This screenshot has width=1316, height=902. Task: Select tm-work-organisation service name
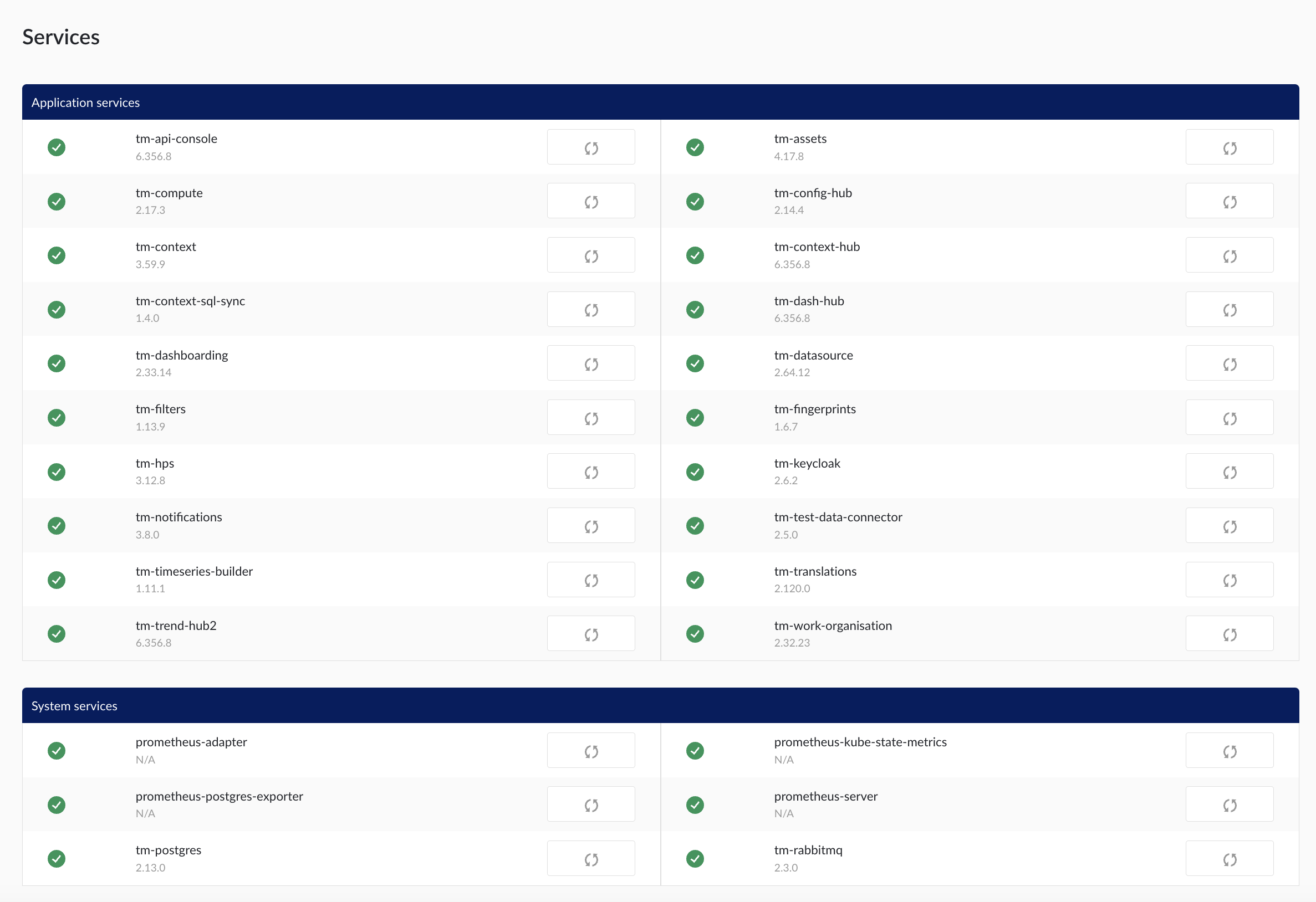(x=833, y=626)
